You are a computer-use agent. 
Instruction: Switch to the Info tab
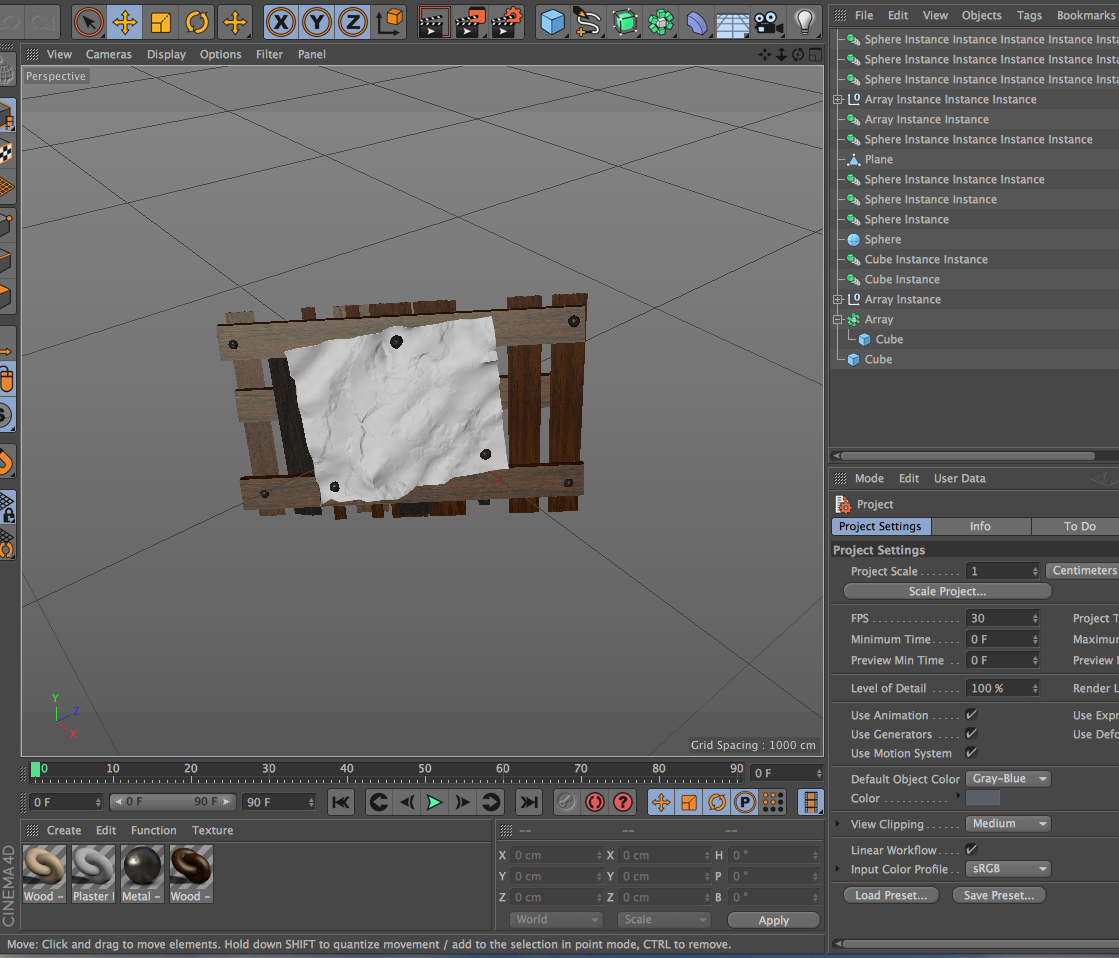(x=980, y=526)
